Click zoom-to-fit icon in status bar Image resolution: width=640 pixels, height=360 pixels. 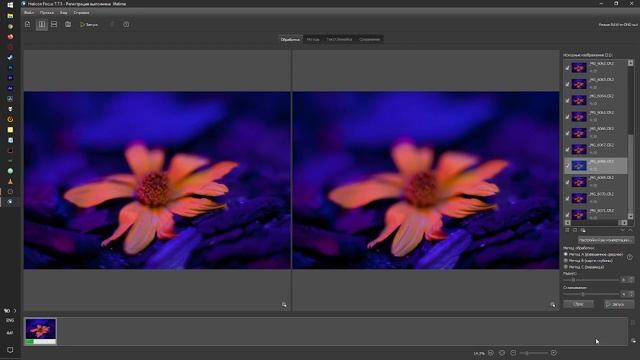[491, 353]
